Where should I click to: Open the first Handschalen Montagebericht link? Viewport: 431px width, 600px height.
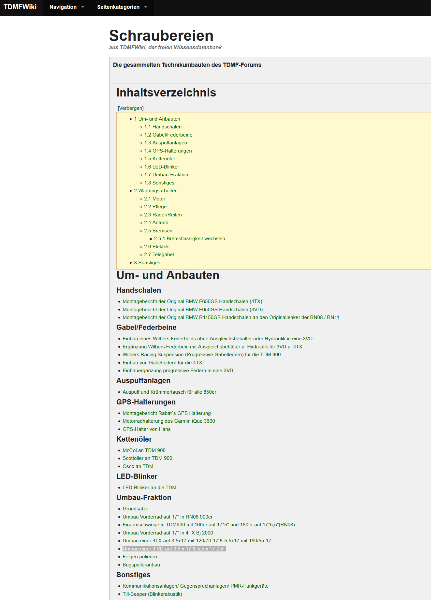point(193,302)
